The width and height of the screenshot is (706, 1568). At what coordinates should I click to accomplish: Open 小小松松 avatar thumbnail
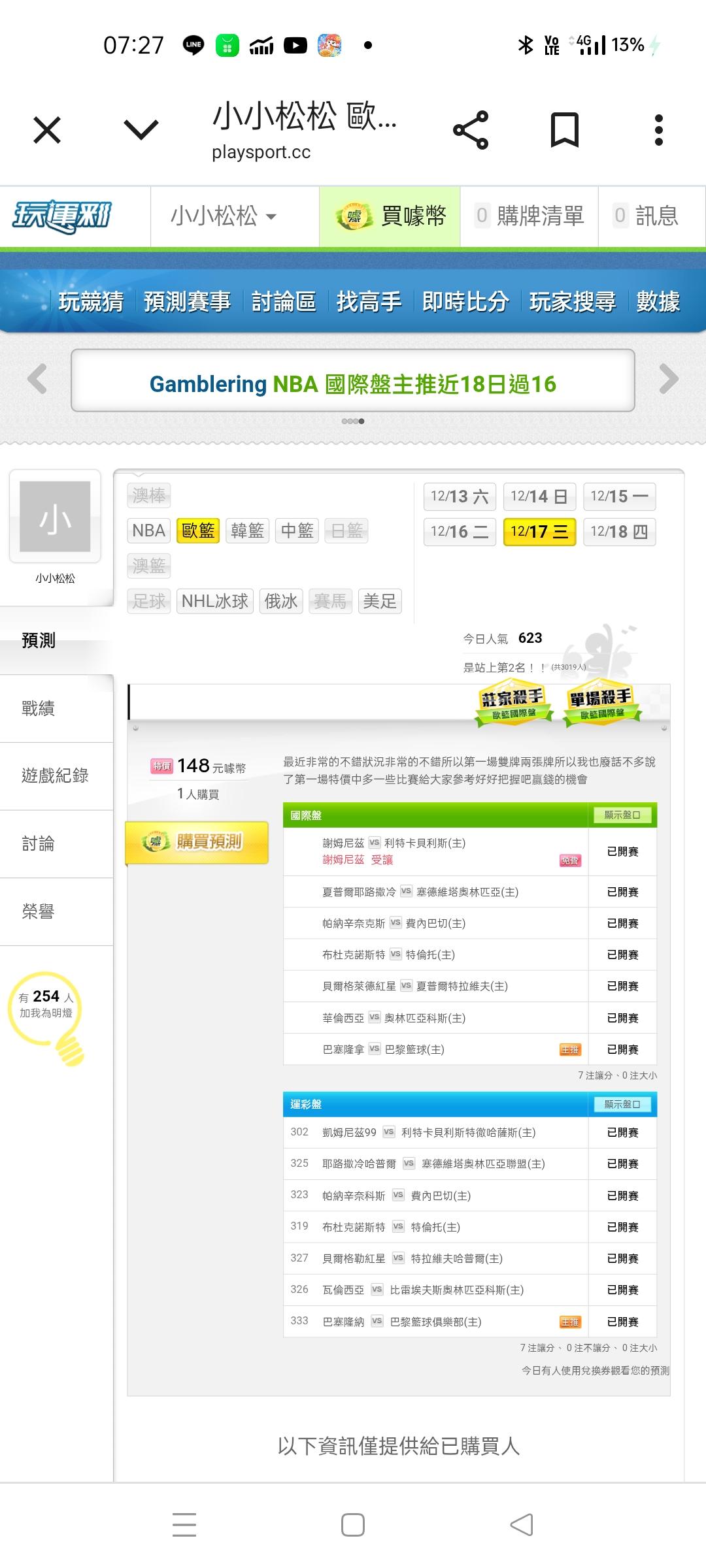pos(55,516)
